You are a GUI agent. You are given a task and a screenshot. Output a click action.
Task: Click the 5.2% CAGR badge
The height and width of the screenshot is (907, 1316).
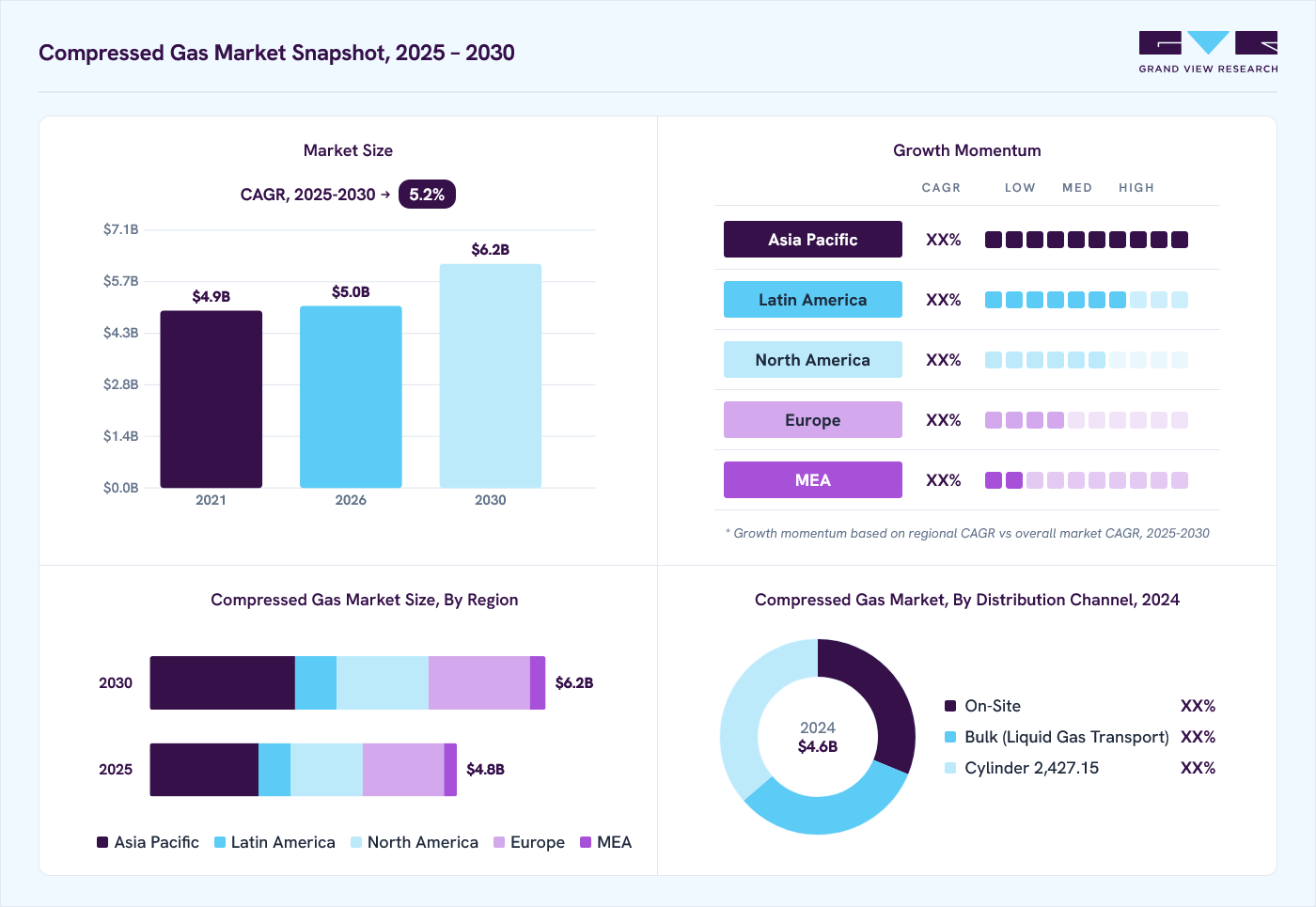pyautogui.click(x=427, y=195)
